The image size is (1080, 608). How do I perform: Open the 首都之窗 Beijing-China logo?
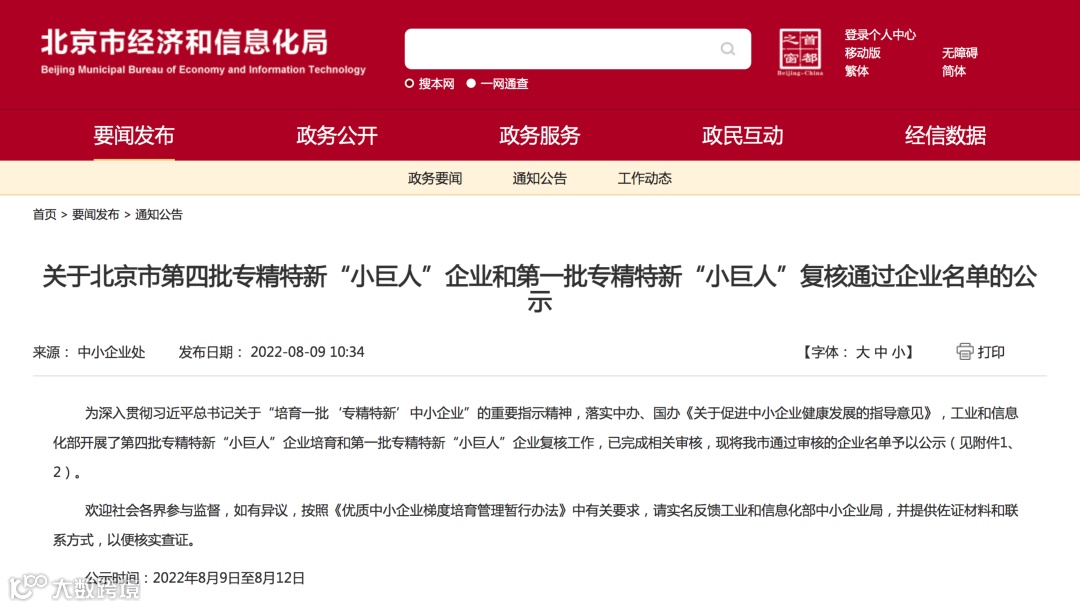(800, 52)
